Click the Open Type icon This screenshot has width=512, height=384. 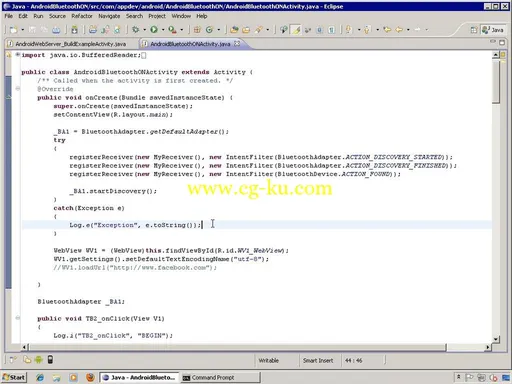(x=234, y=30)
